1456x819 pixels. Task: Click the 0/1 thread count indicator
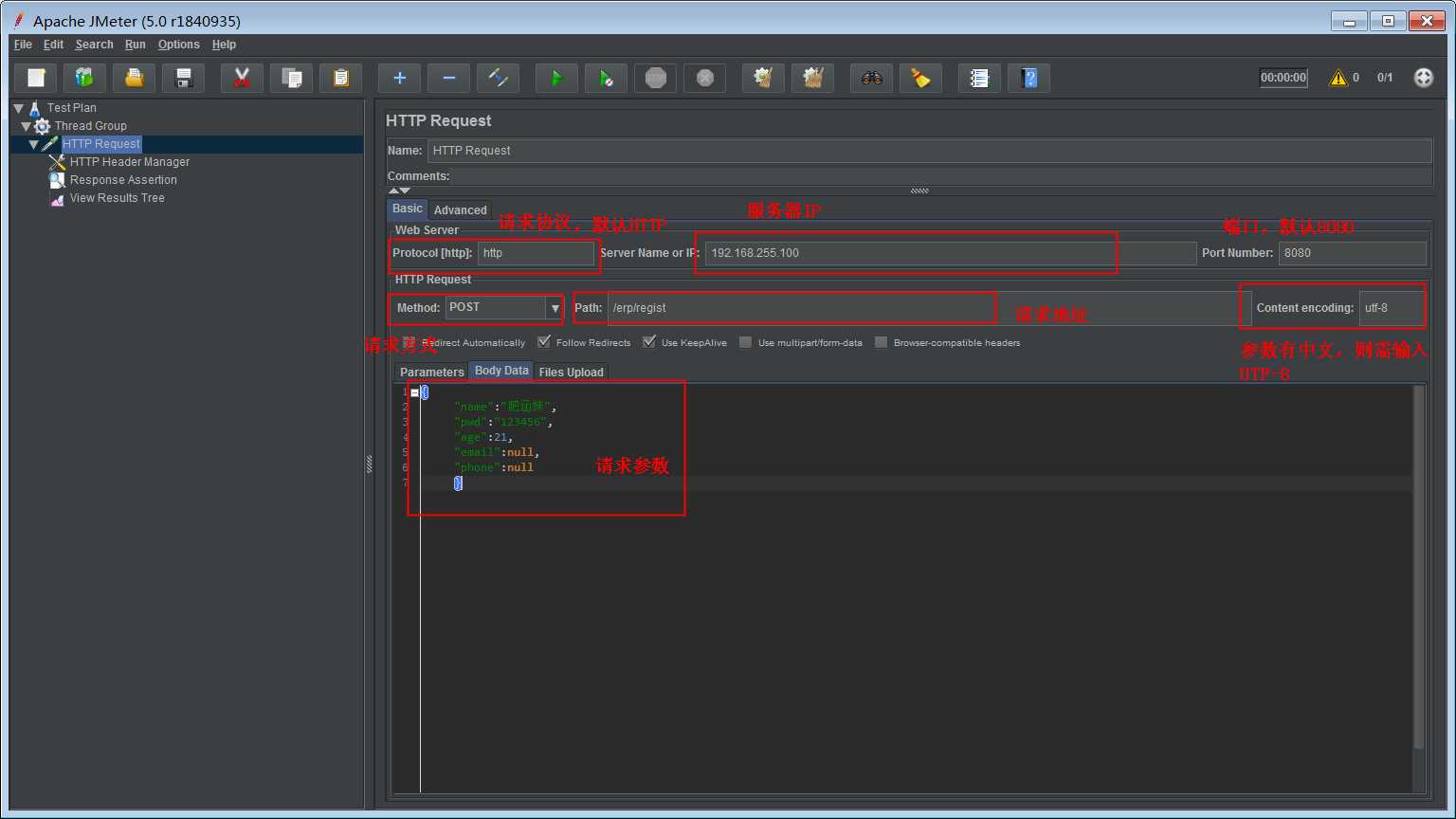click(1385, 78)
